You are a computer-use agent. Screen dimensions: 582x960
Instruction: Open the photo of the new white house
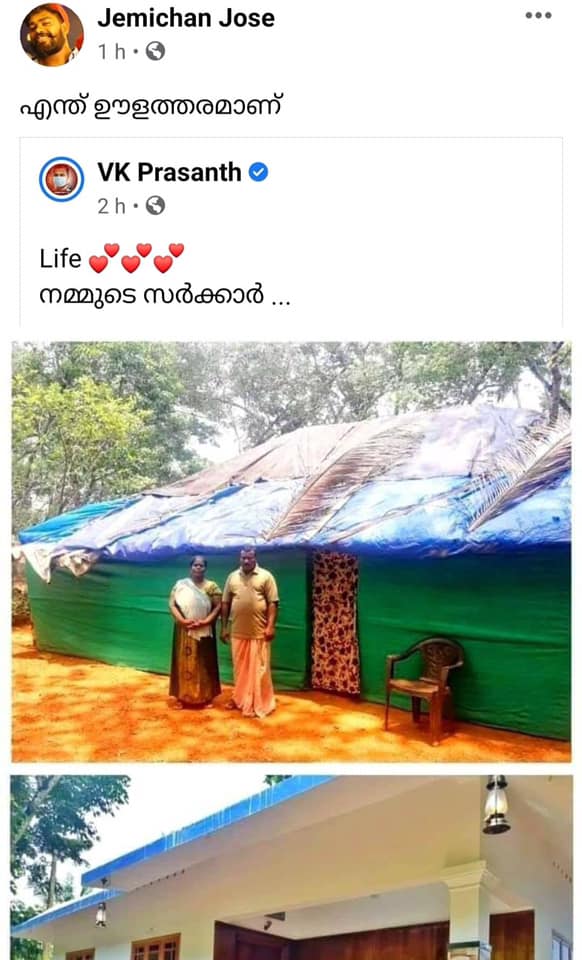(291, 867)
